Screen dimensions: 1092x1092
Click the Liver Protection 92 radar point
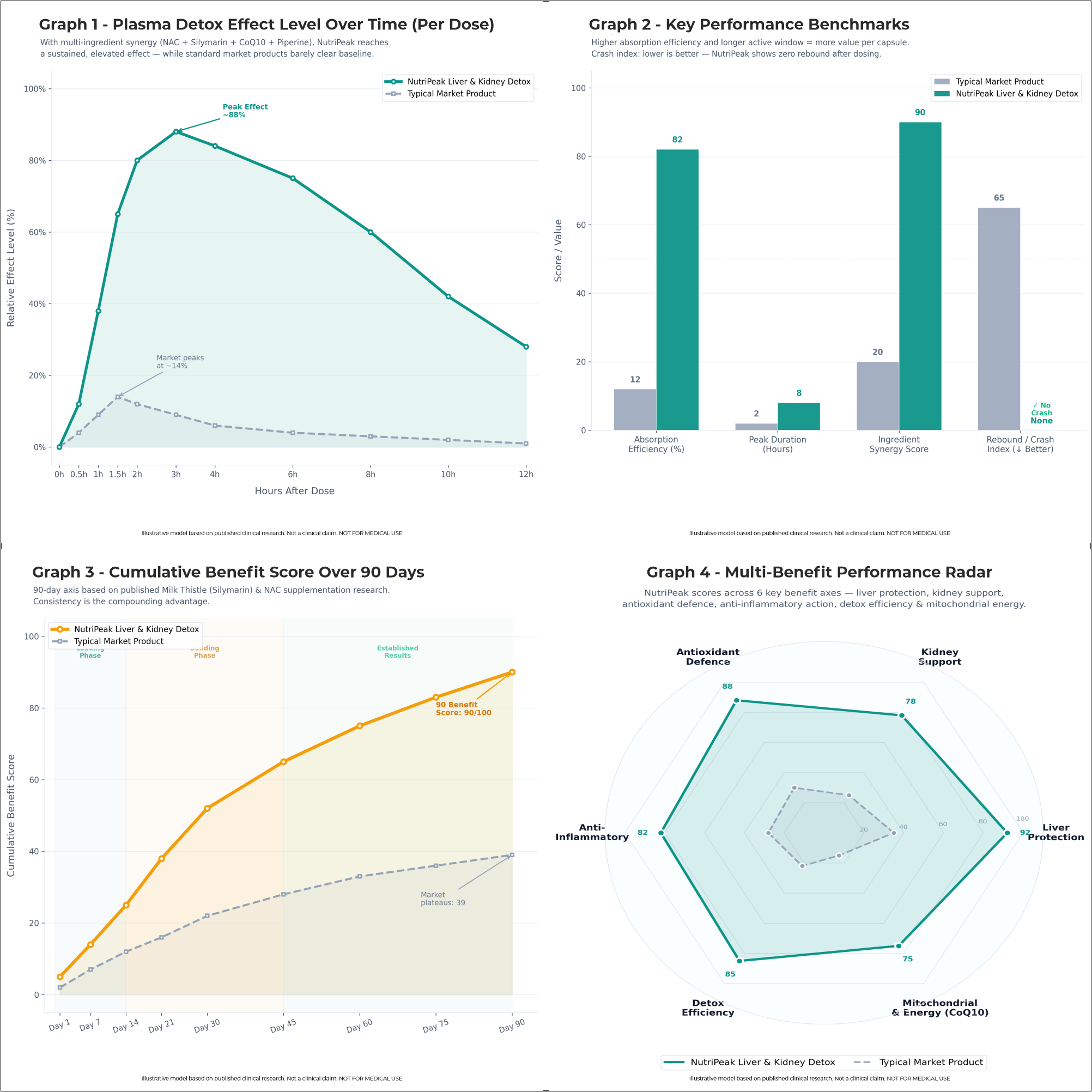click(x=1007, y=833)
